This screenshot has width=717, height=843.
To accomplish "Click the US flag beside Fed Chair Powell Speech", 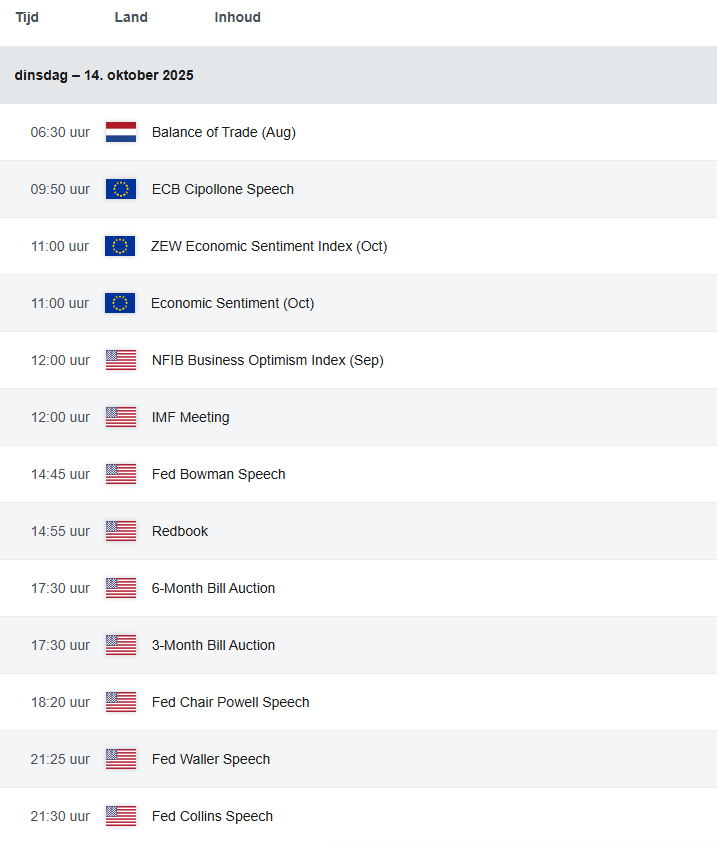I will coord(121,702).
